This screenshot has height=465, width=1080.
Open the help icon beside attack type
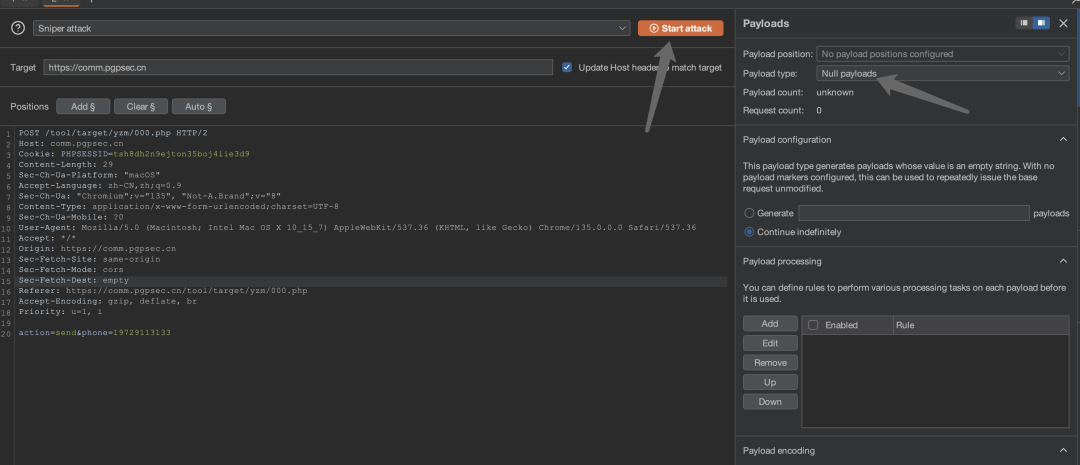(19, 28)
